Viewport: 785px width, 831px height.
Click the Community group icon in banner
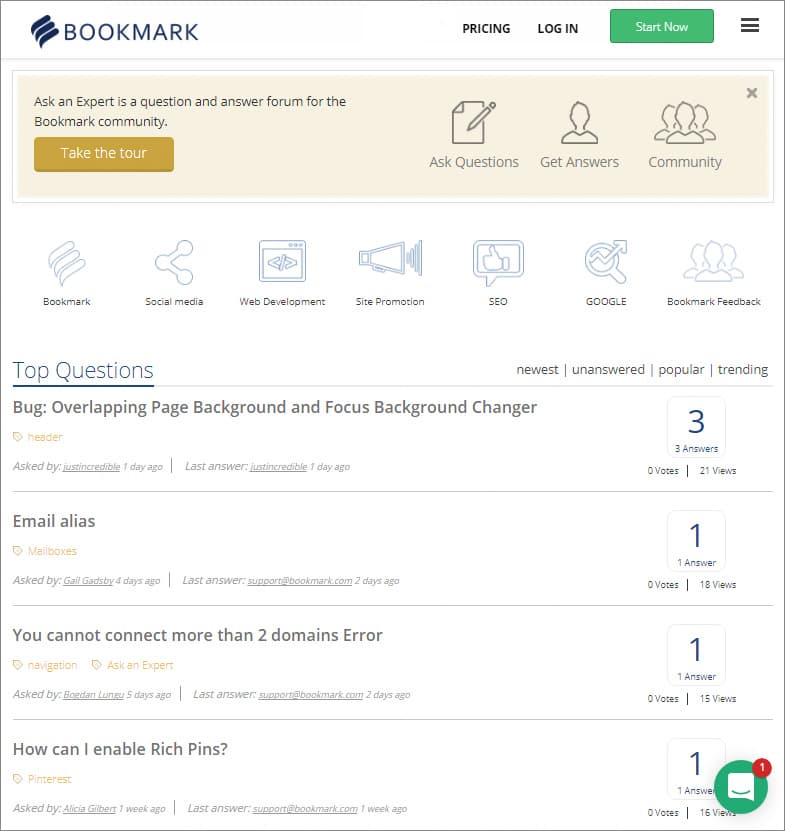pyautogui.click(x=685, y=122)
